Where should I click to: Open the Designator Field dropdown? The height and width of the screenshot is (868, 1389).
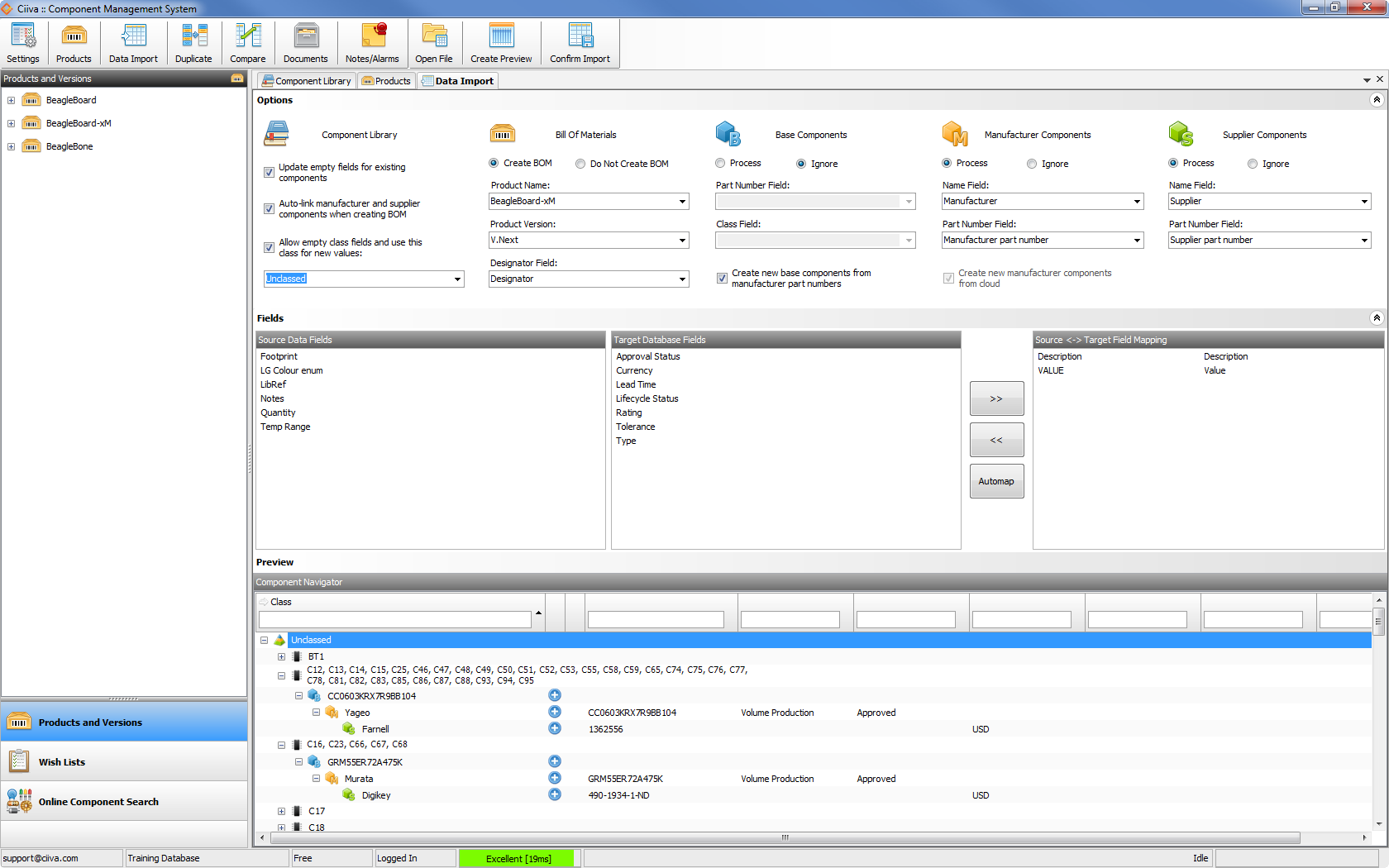(x=682, y=279)
